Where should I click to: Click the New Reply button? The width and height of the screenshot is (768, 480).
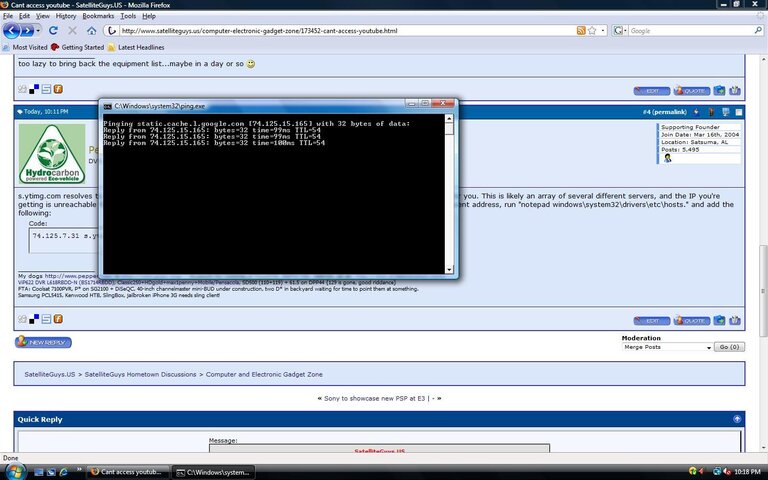(x=43, y=342)
